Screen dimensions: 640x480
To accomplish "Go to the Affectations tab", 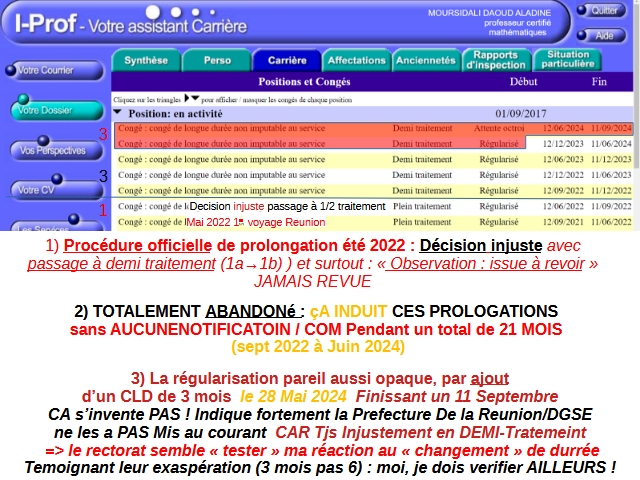I will (357, 60).
